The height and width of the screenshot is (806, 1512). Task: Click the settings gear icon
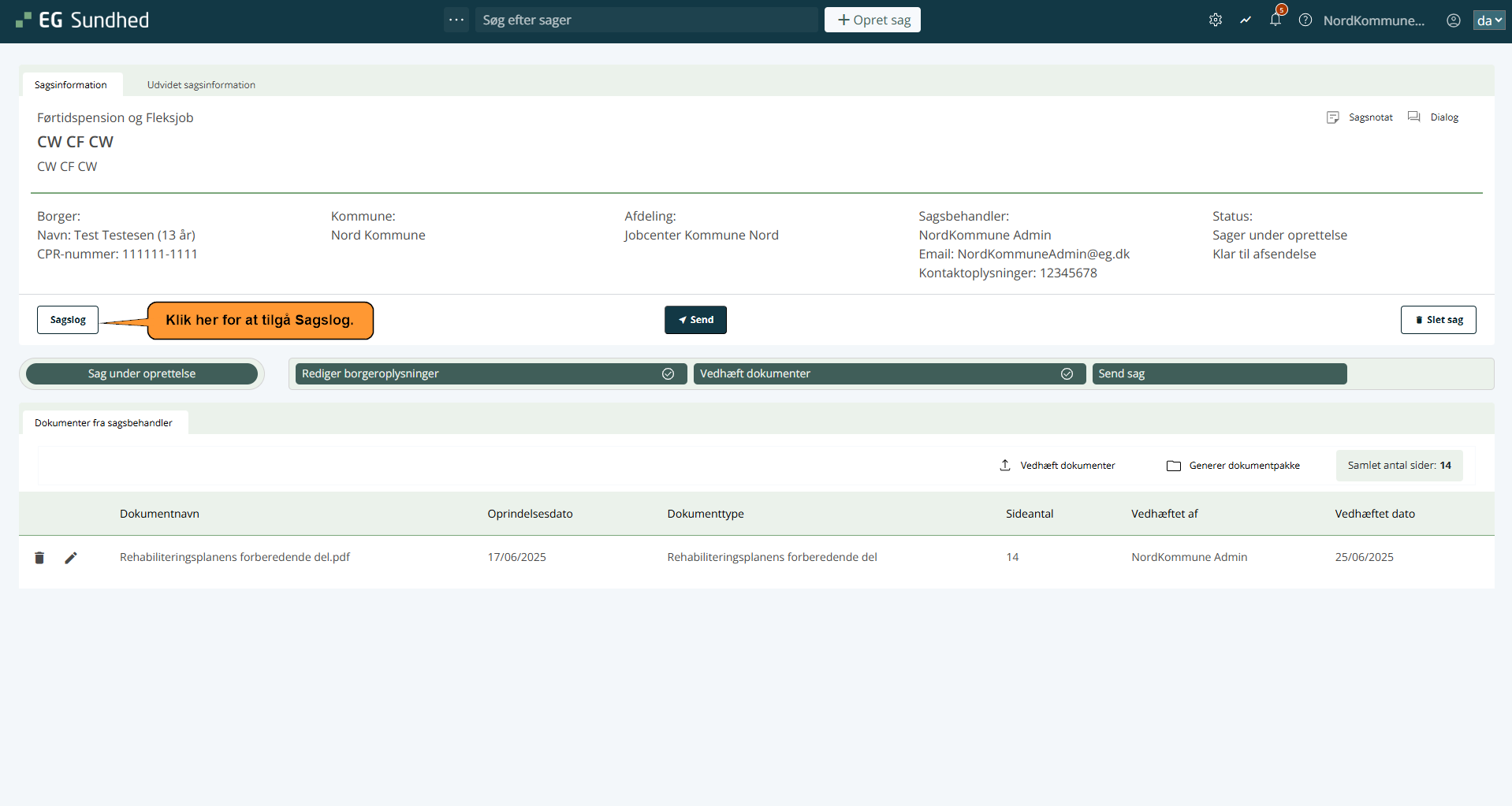click(x=1215, y=20)
